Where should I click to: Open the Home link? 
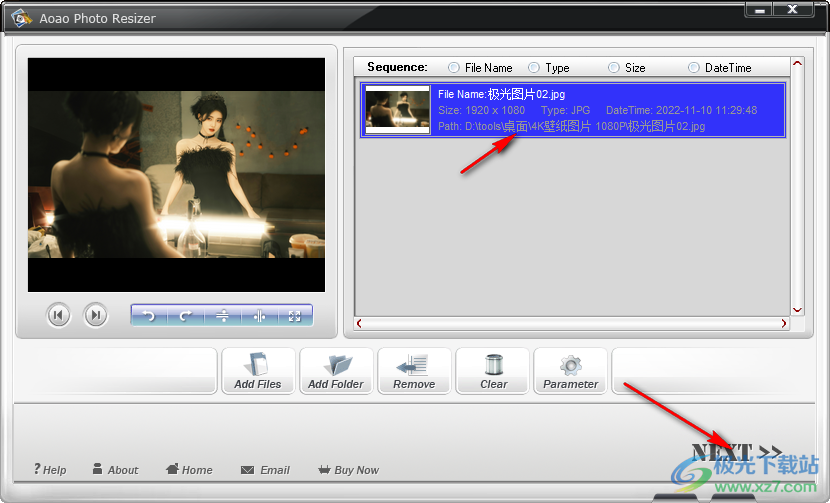tap(189, 470)
